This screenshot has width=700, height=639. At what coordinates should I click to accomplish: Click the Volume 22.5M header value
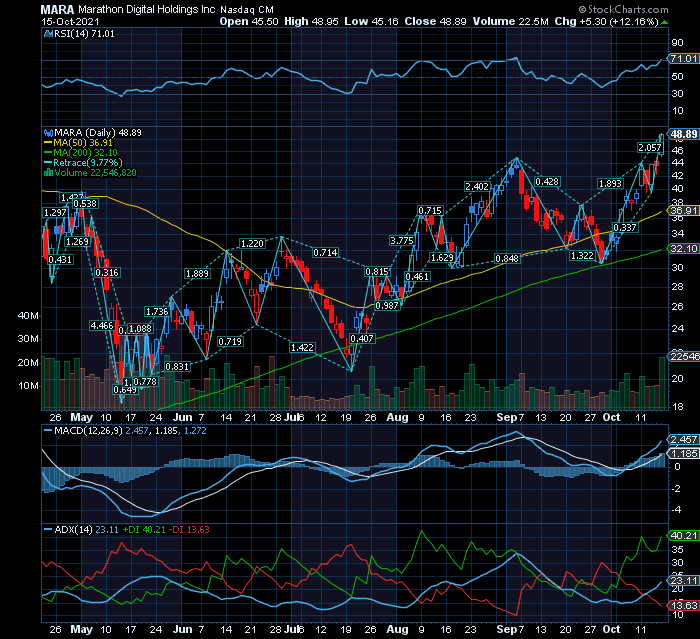click(510, 21)
